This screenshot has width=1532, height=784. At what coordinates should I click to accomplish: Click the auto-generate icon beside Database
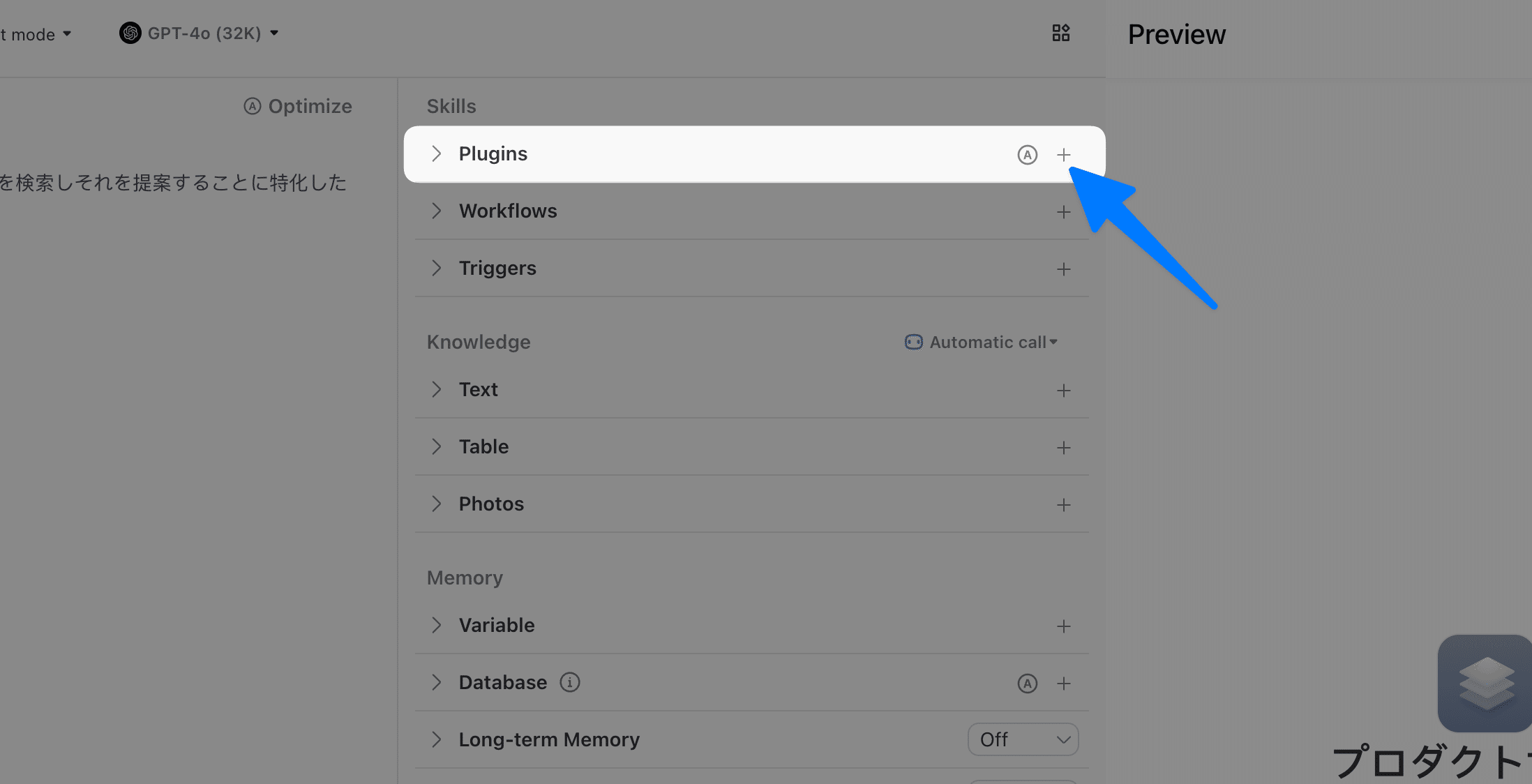(1027, 684)
